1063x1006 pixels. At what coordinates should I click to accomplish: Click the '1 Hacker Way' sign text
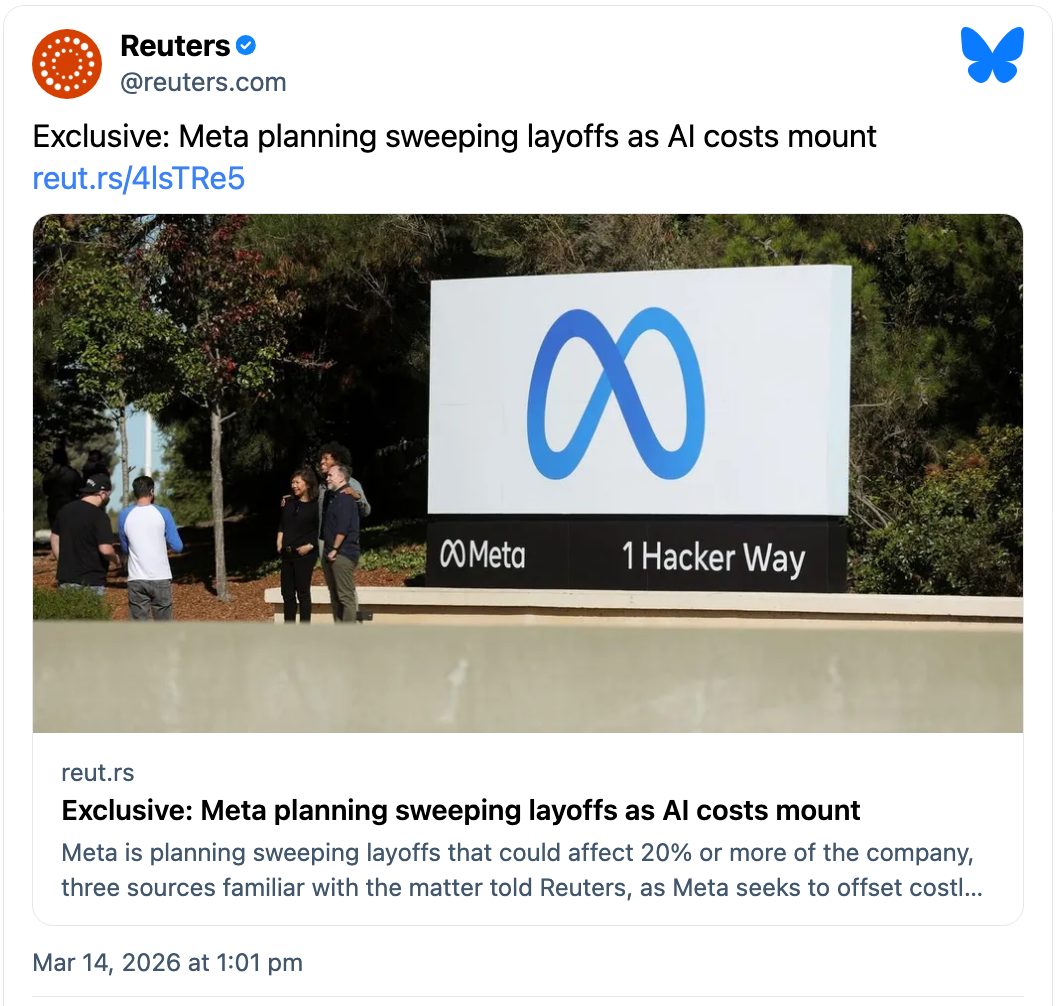coord(713,557)
